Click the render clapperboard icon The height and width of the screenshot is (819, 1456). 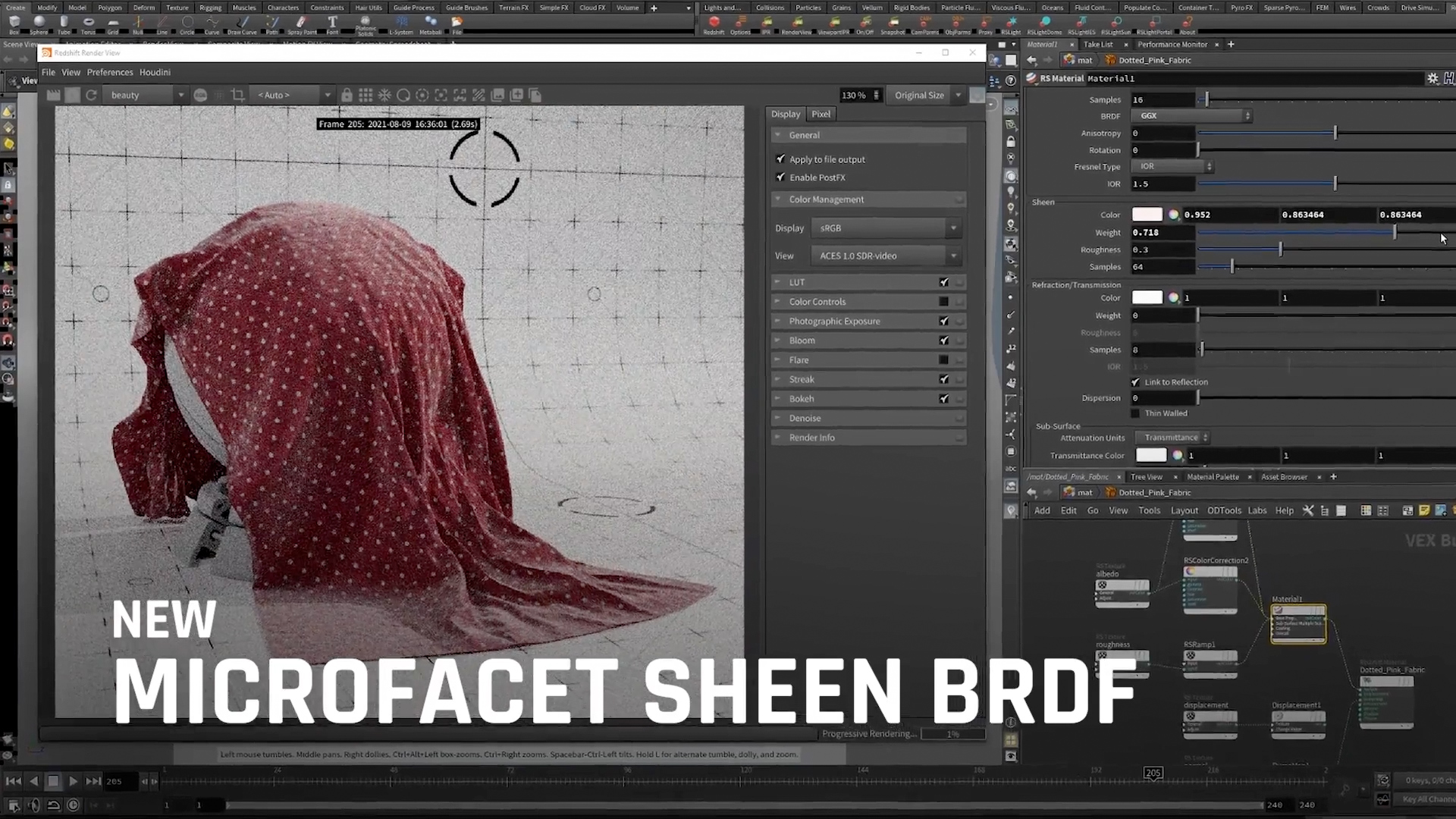[53, 95]
